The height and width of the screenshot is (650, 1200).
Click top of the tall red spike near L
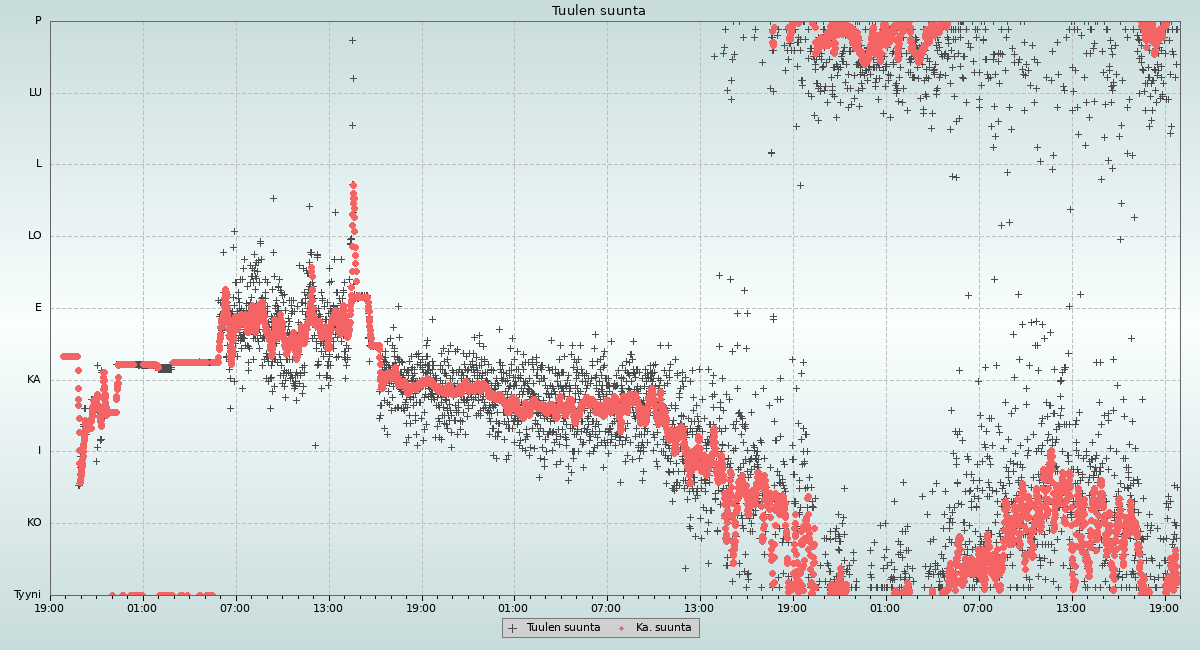pyautogui.click(x=353, y=185)
